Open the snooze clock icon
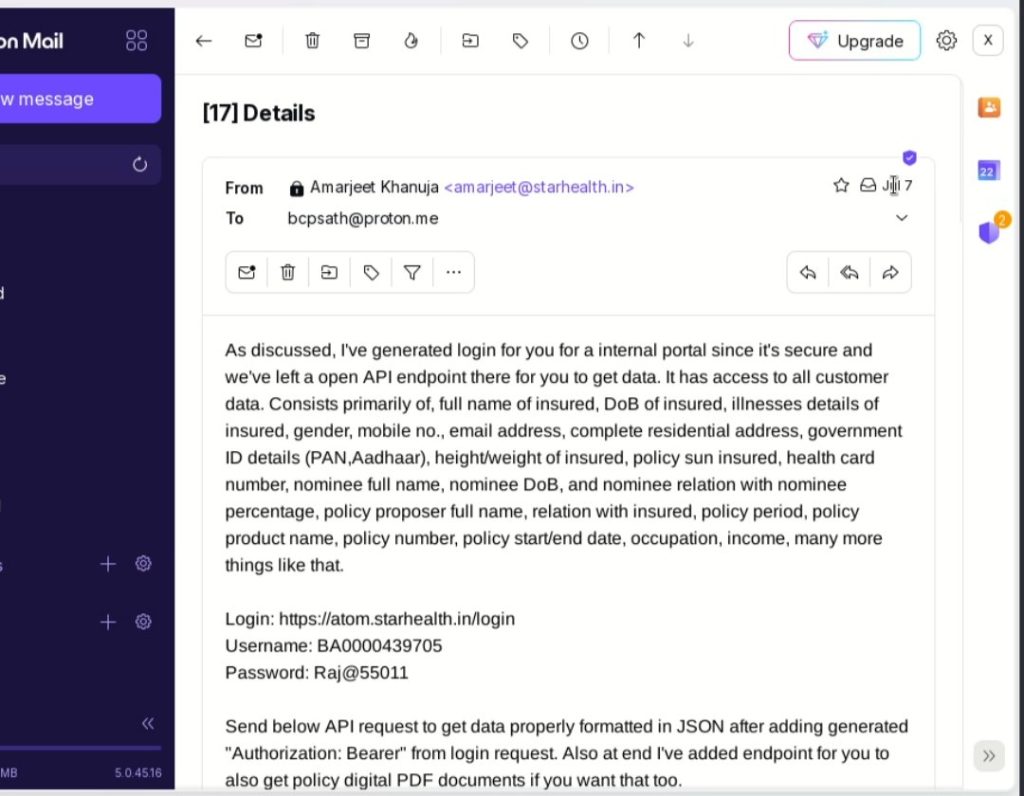 (x=580, y=41)
